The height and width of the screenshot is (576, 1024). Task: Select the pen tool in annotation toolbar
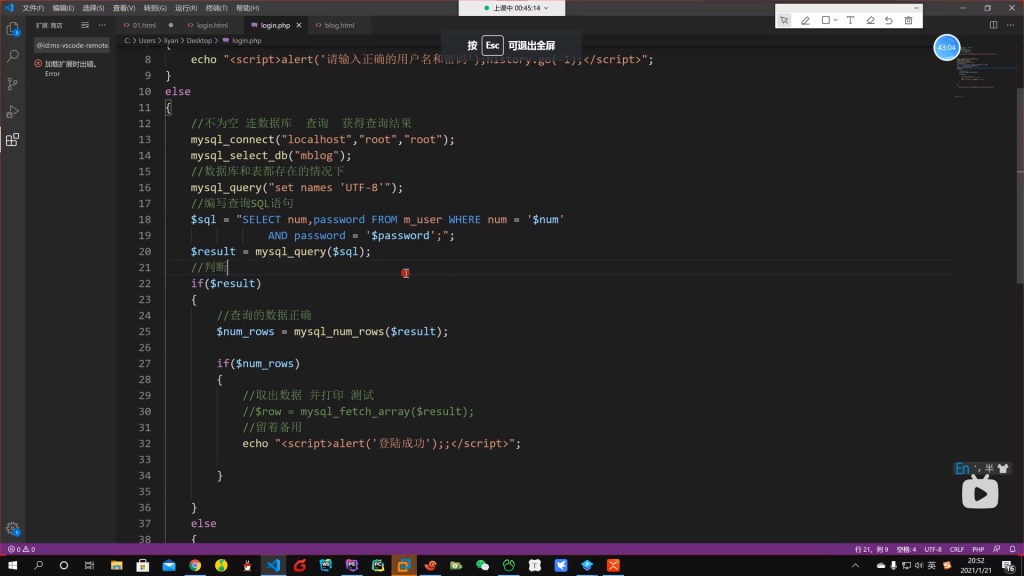[x=805, y=20]
